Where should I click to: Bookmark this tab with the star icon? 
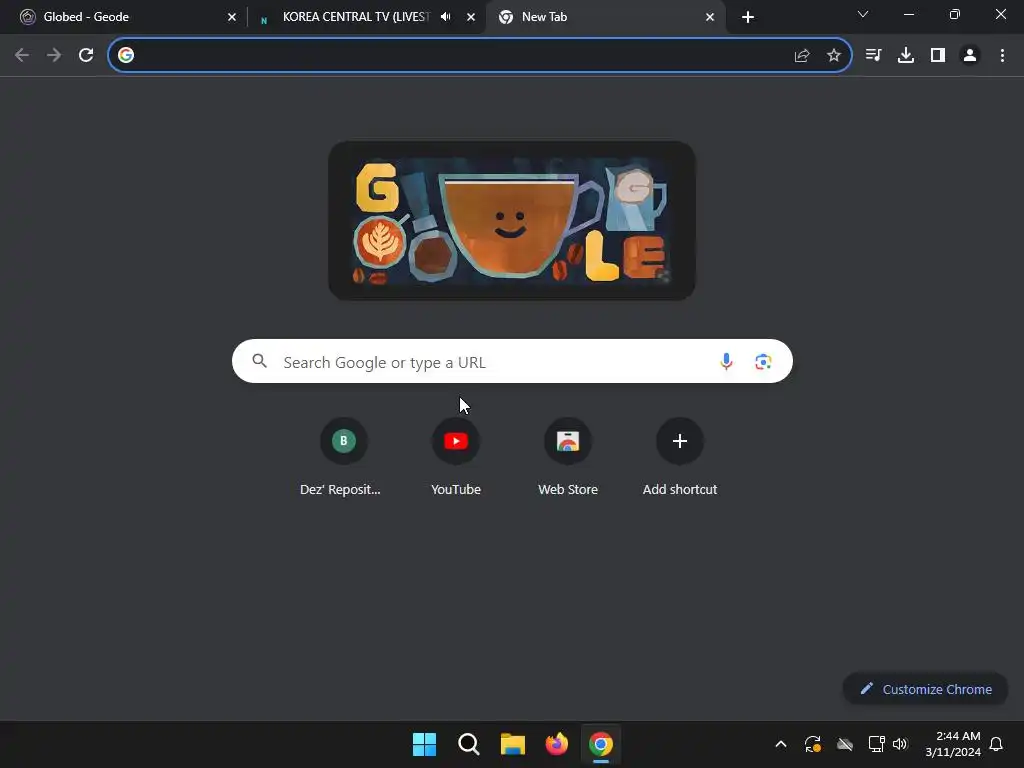pos(834,56)
